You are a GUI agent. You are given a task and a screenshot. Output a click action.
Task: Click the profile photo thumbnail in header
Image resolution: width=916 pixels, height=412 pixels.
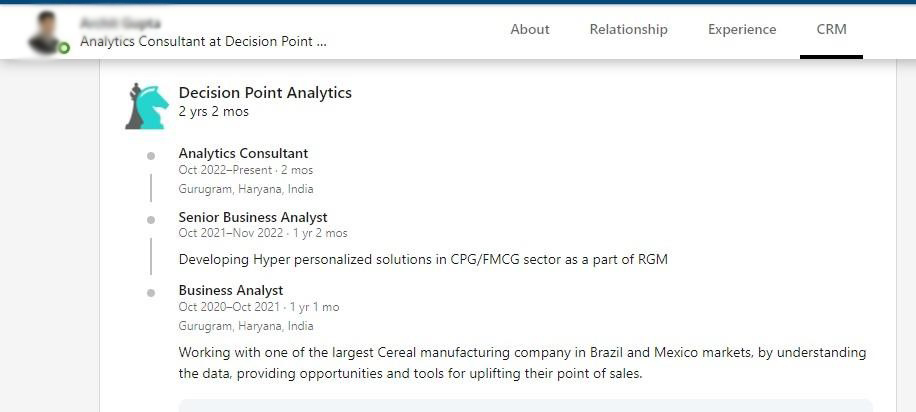(46, 32)
